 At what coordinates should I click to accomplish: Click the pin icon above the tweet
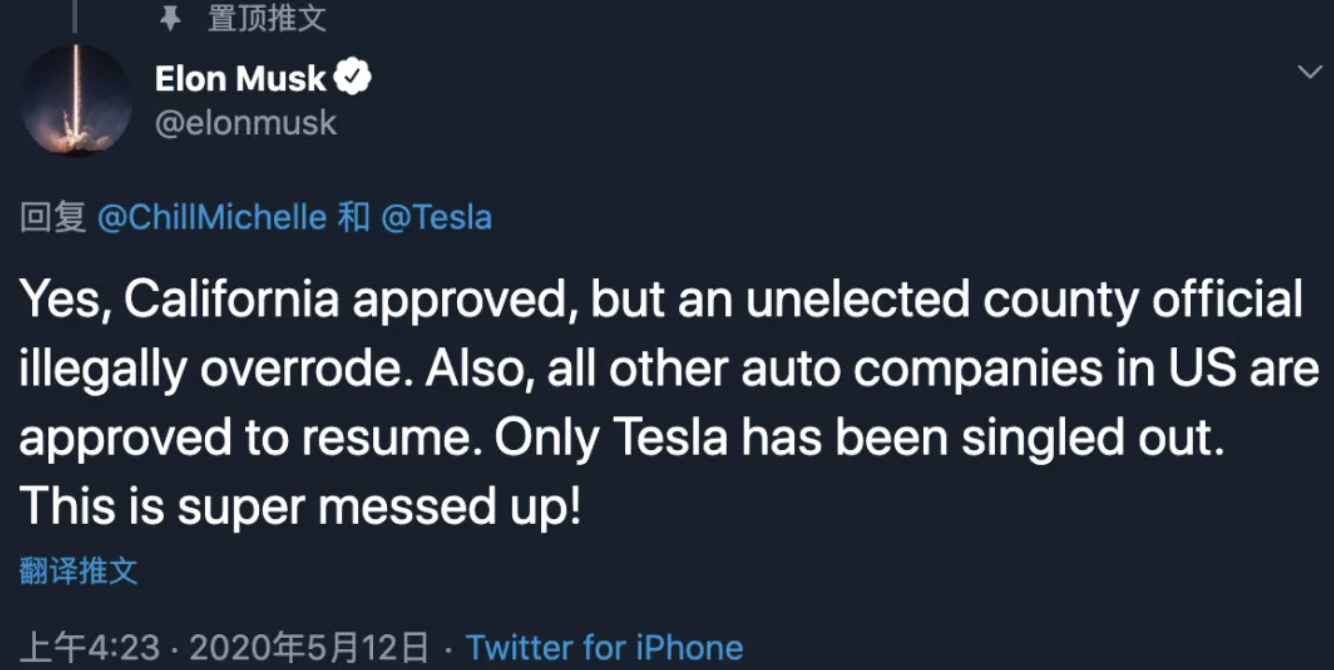point(170,17)
